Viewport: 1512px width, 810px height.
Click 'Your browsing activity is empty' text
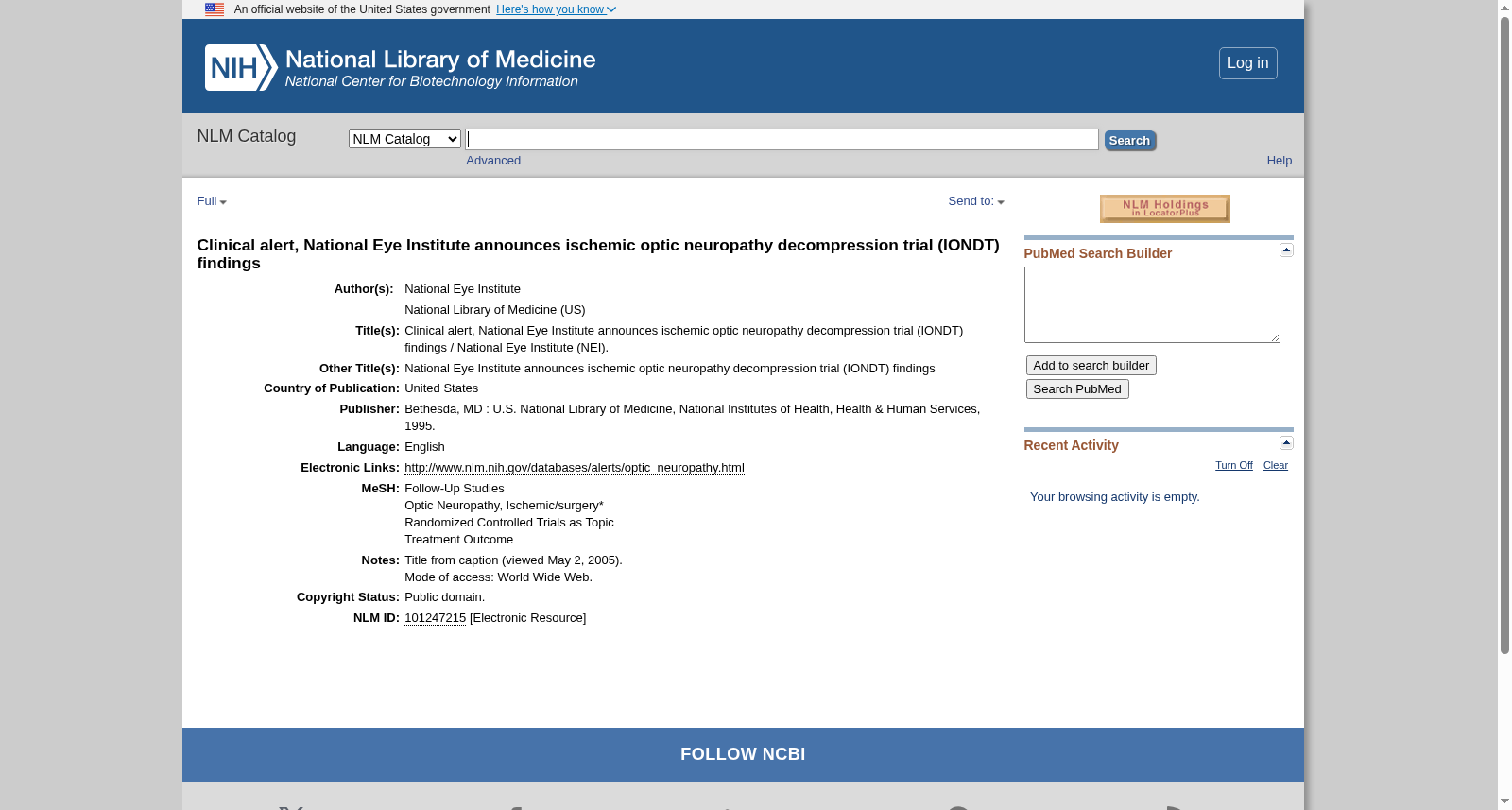tap(1114, 497)
